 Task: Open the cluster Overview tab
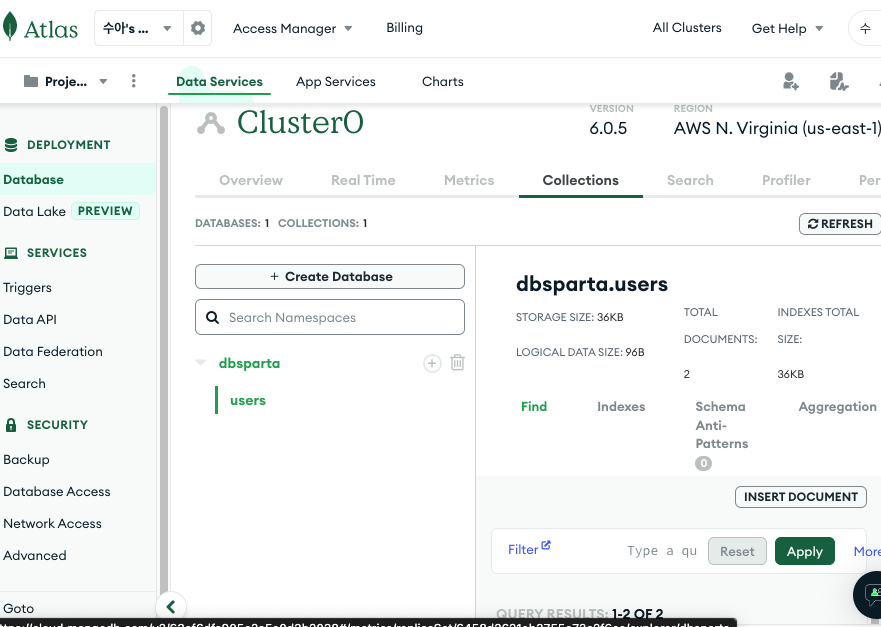[x=251, y=180]
